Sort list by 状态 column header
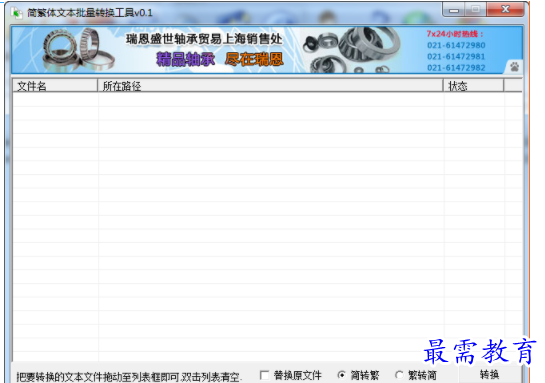The height and width of the screenshot is (383, 545). (473, 86)
